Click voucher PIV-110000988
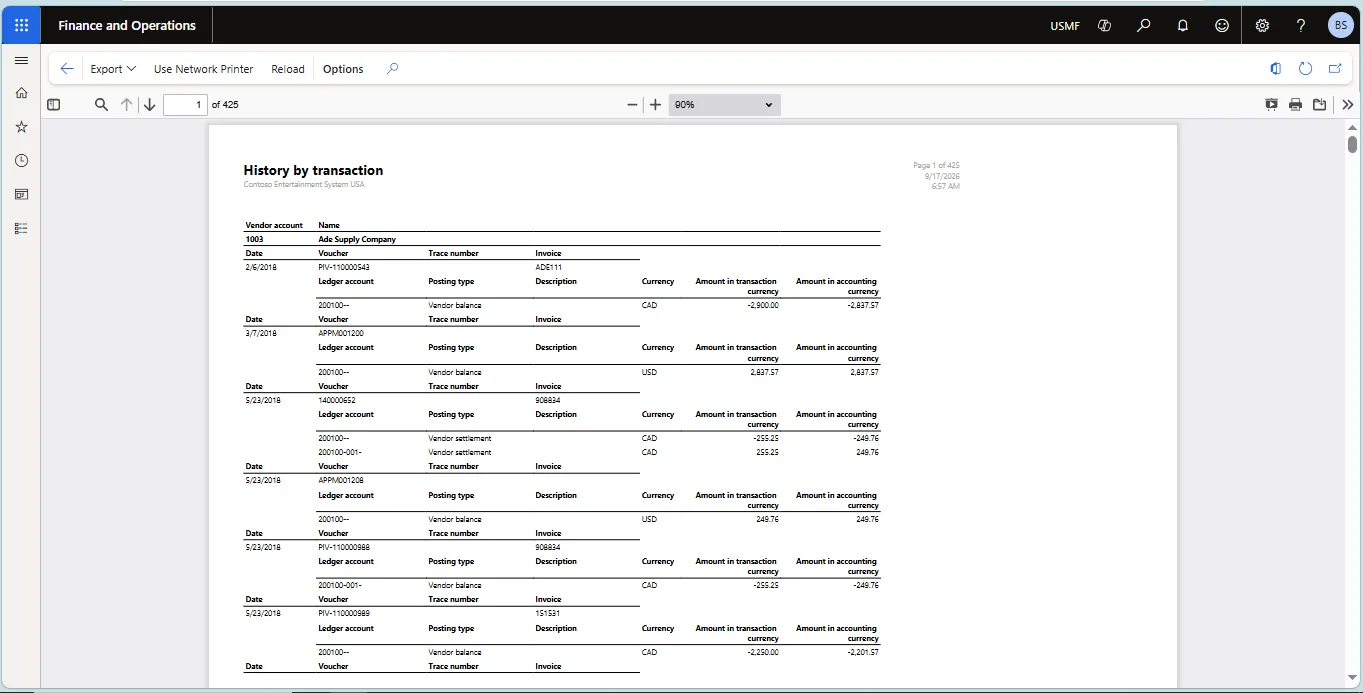The image size is (1363, 693). (x=344, y=547)
